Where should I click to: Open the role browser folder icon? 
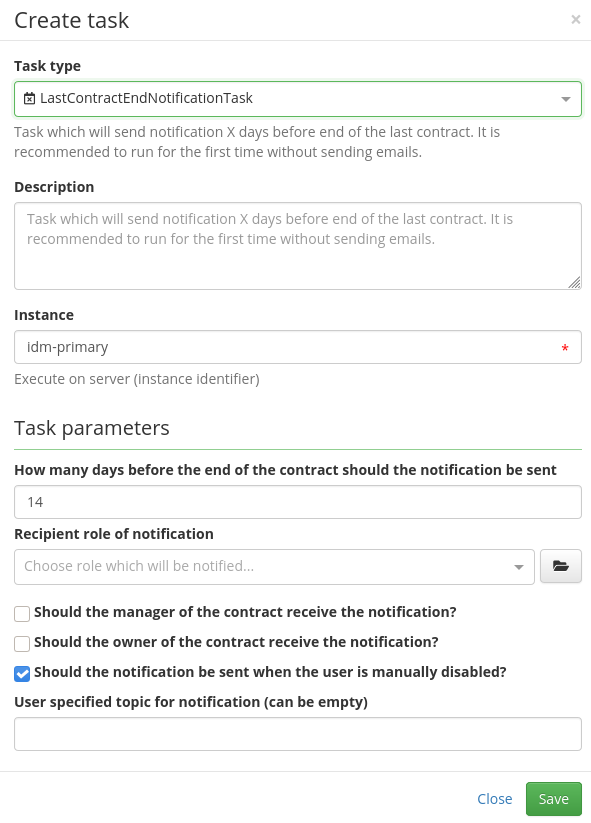click(x=561, y=566)
